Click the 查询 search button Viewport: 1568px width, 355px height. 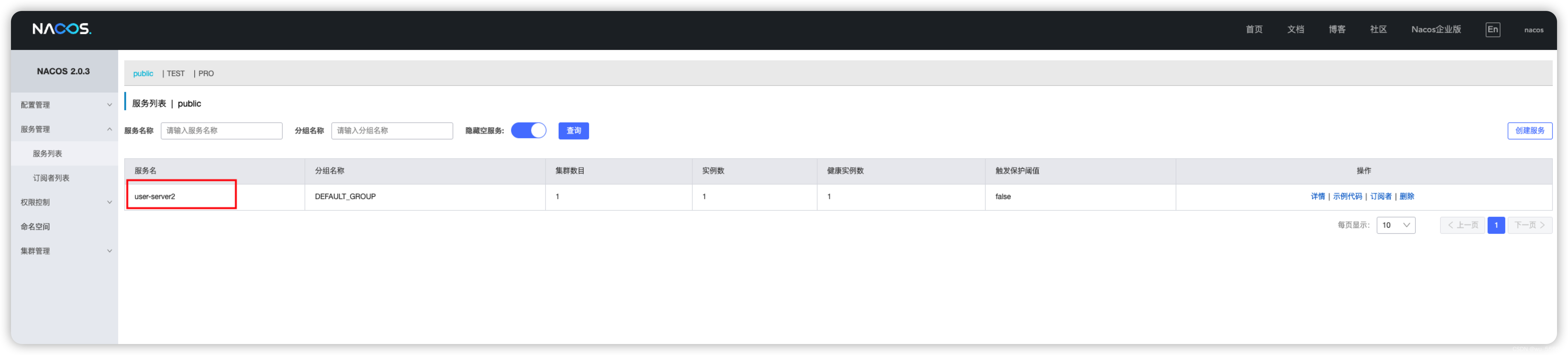point(574,131)
